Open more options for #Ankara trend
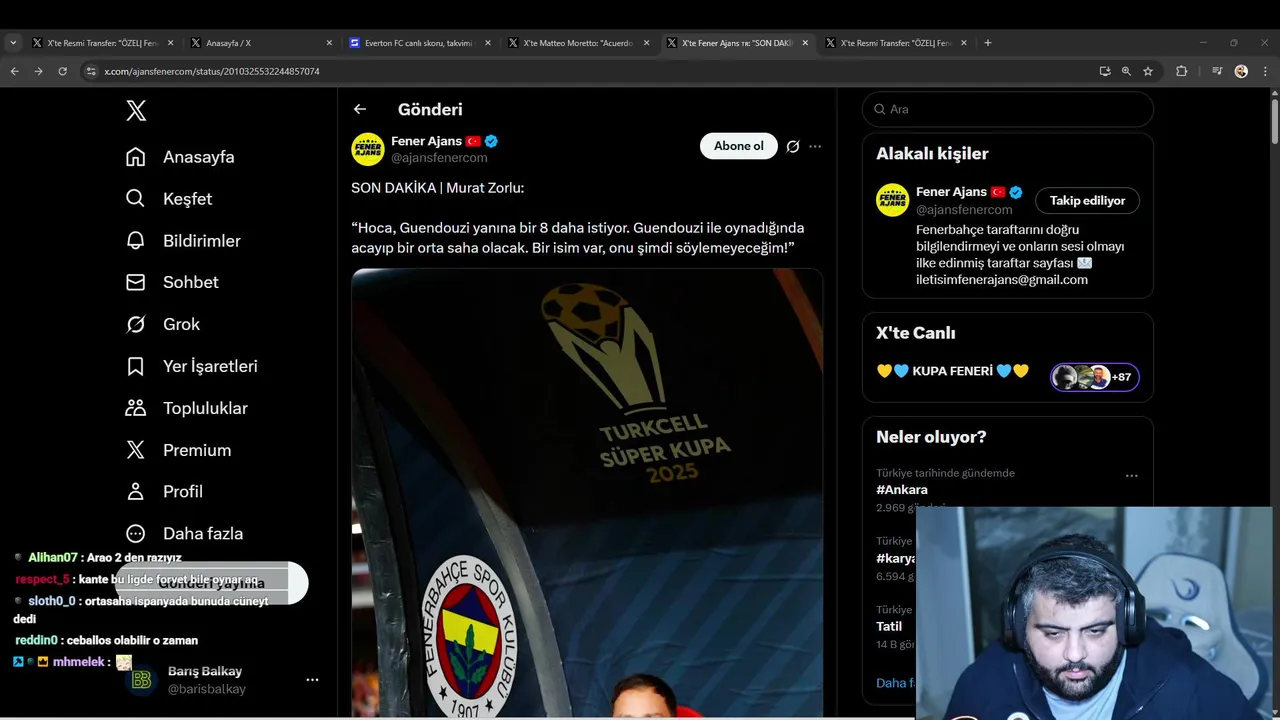Image resolution: width=1280 pixels, height=720 pixels. click(1131, 476)
